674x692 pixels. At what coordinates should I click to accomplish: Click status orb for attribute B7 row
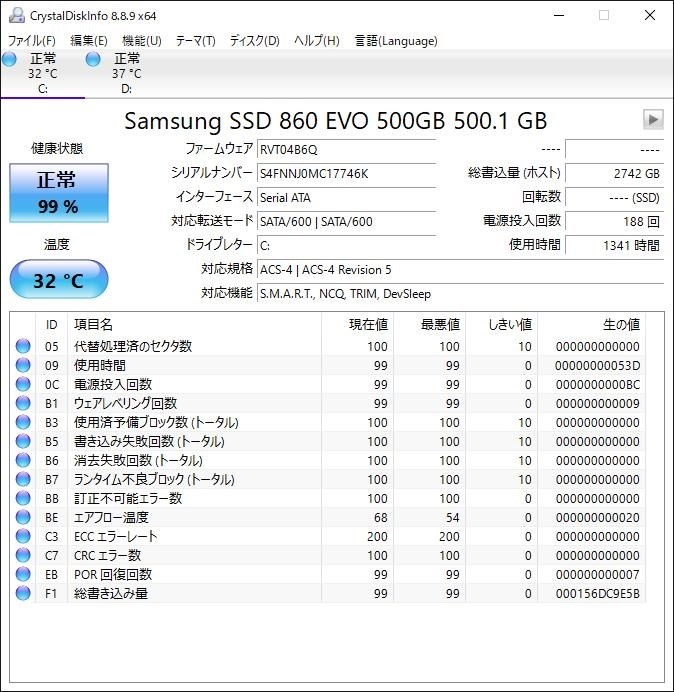pos(23,479)
